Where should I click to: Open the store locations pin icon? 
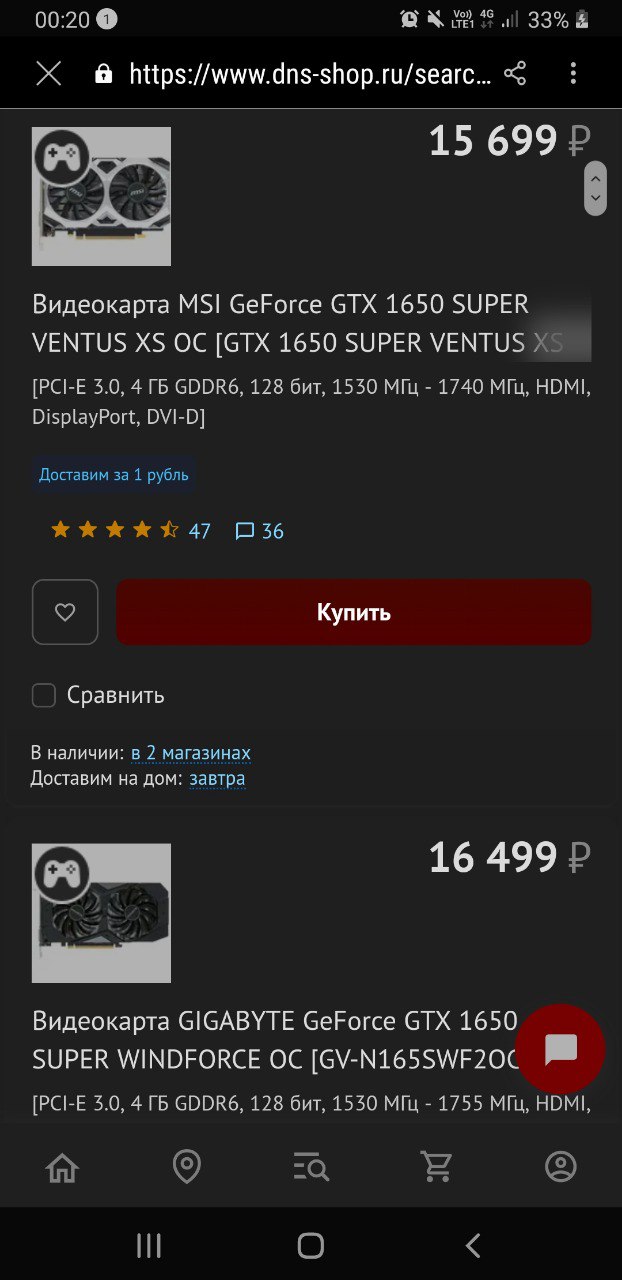(x=187, y=1166)
